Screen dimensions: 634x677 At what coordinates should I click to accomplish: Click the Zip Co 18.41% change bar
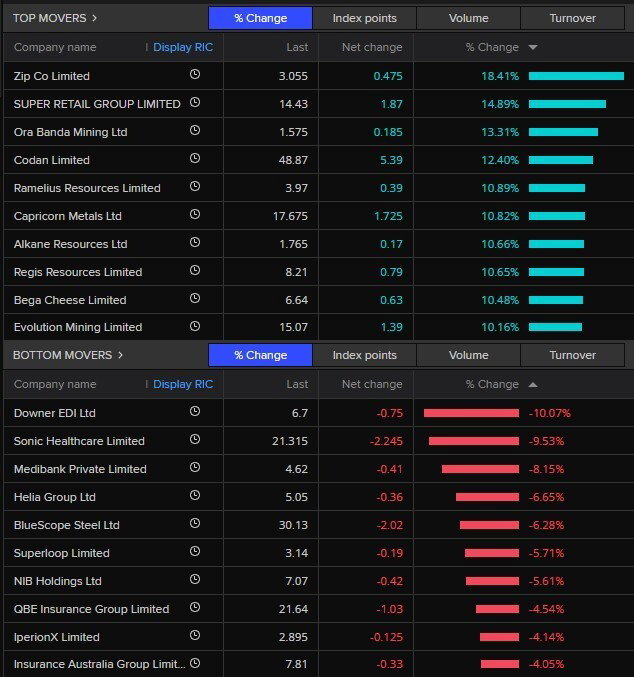pyautogui.click(x=576, y=76)
